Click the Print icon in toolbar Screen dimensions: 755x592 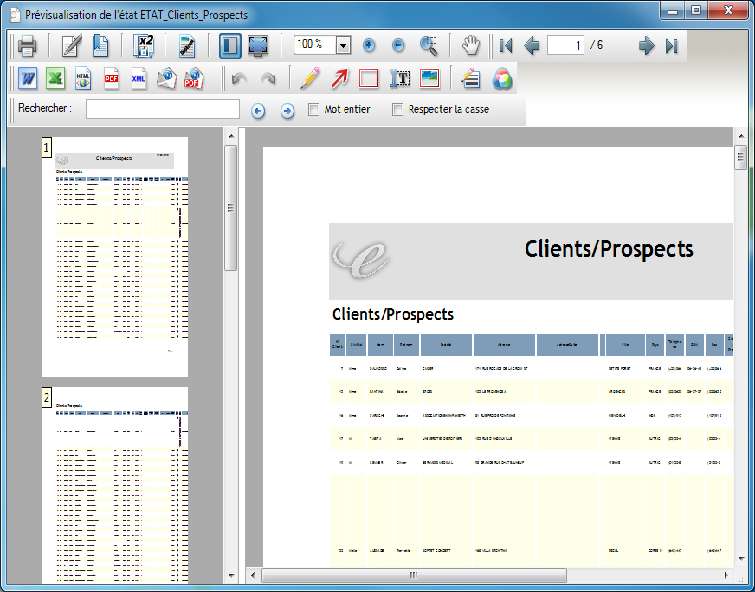[x=27, y=46]
